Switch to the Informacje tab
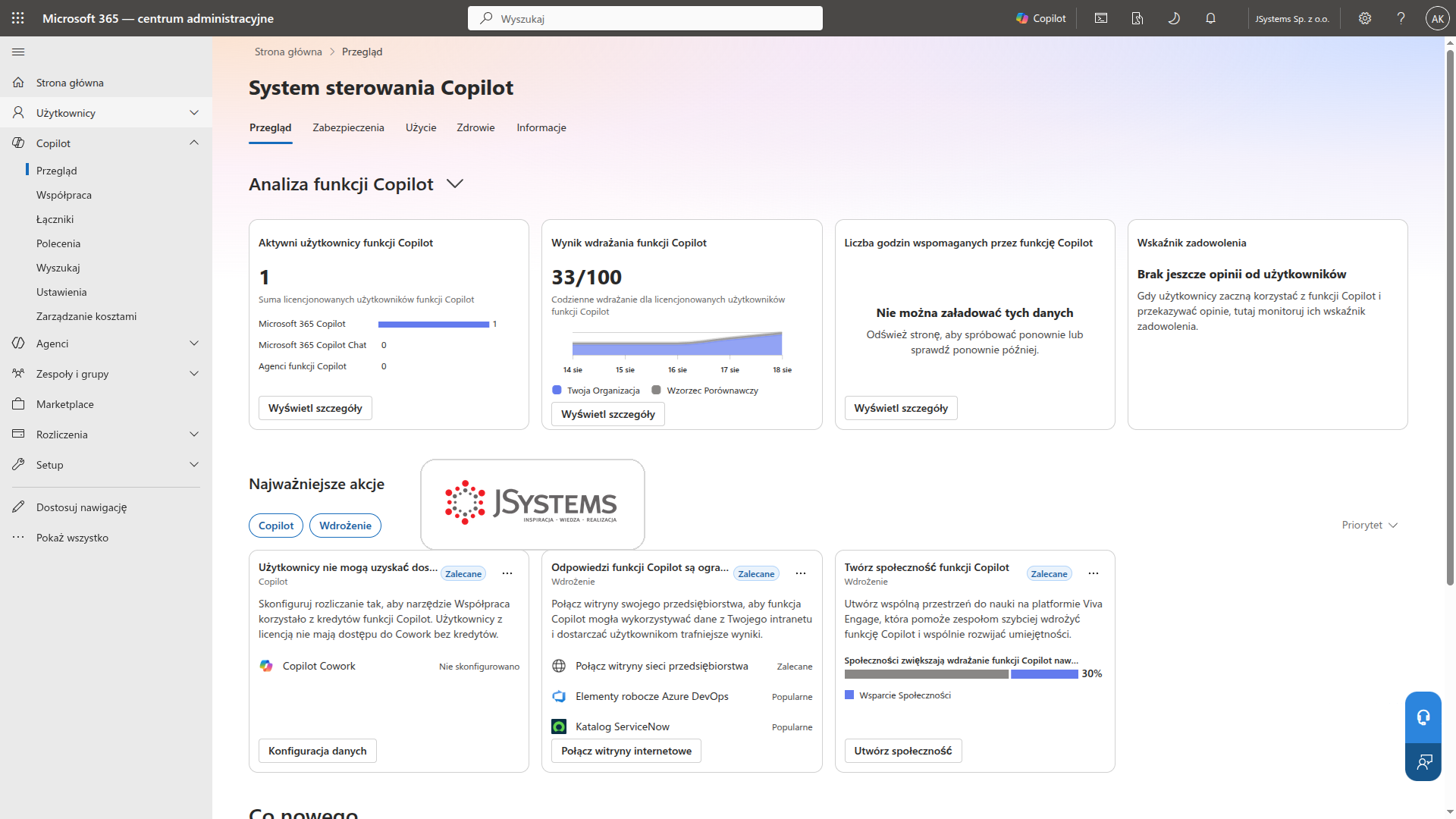Viewport: 1456px width, 819px height. [541, 127]
